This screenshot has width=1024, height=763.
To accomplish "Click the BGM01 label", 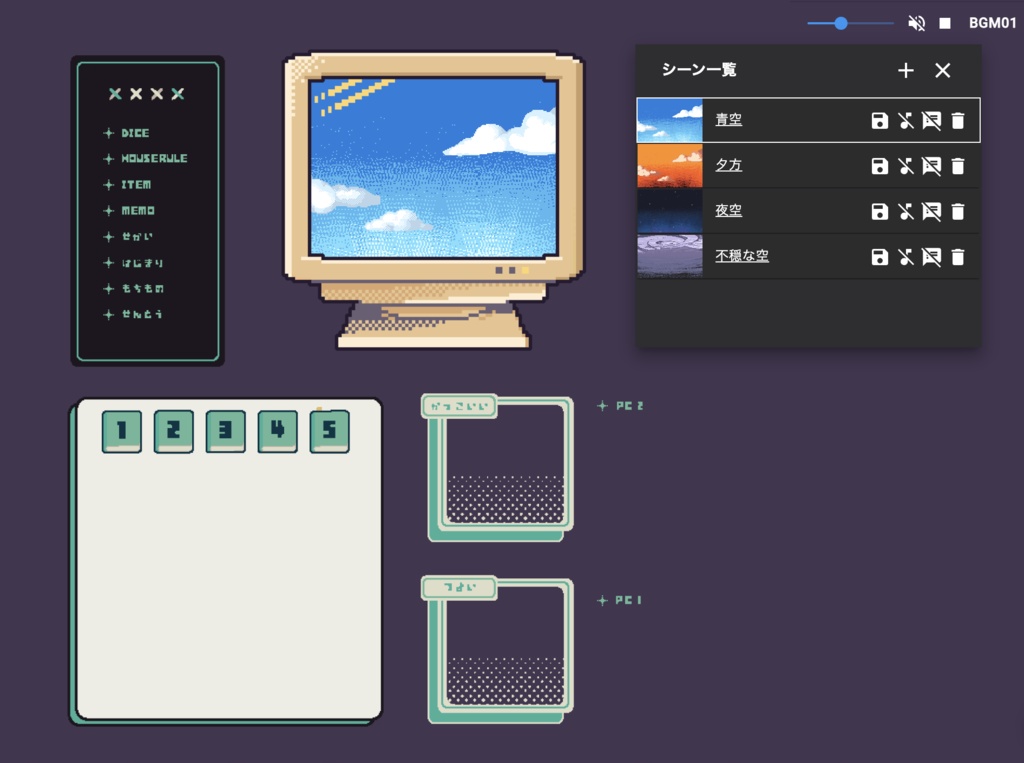I will pyautogui.click(x=993, y=23).
